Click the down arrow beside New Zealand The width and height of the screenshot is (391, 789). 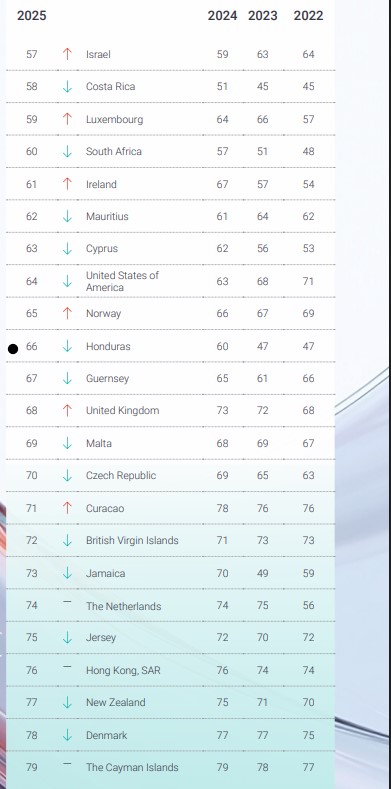click(x=67, y=702)
